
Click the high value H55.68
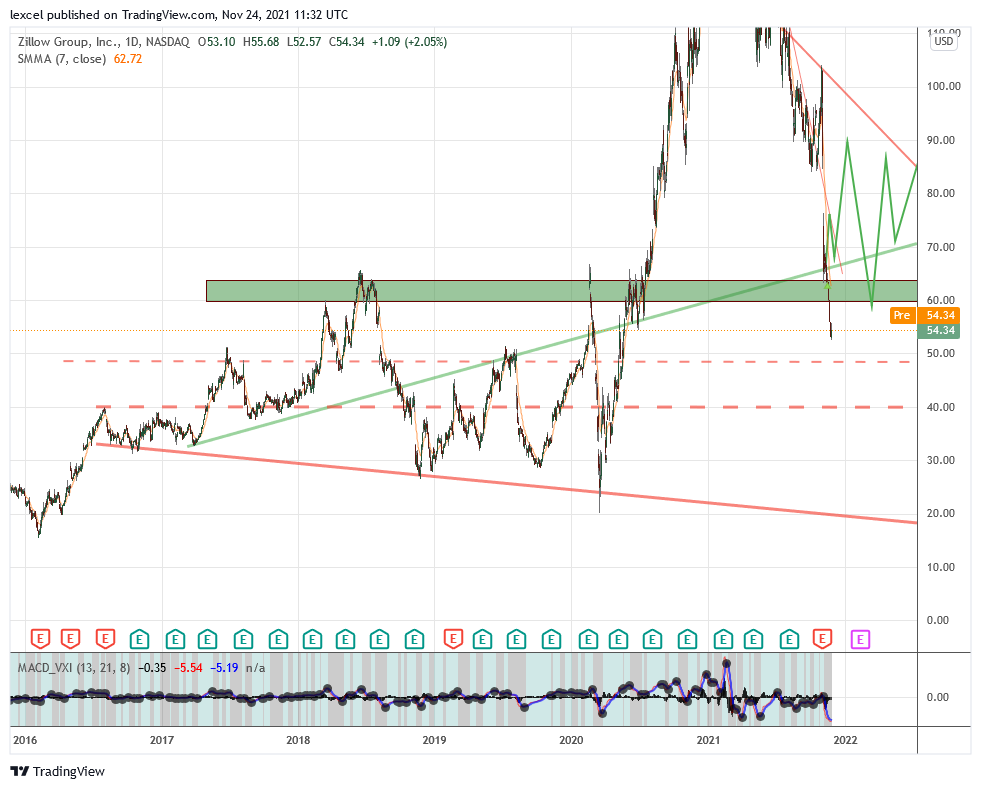pyautogui.click(x=261, y=42)
